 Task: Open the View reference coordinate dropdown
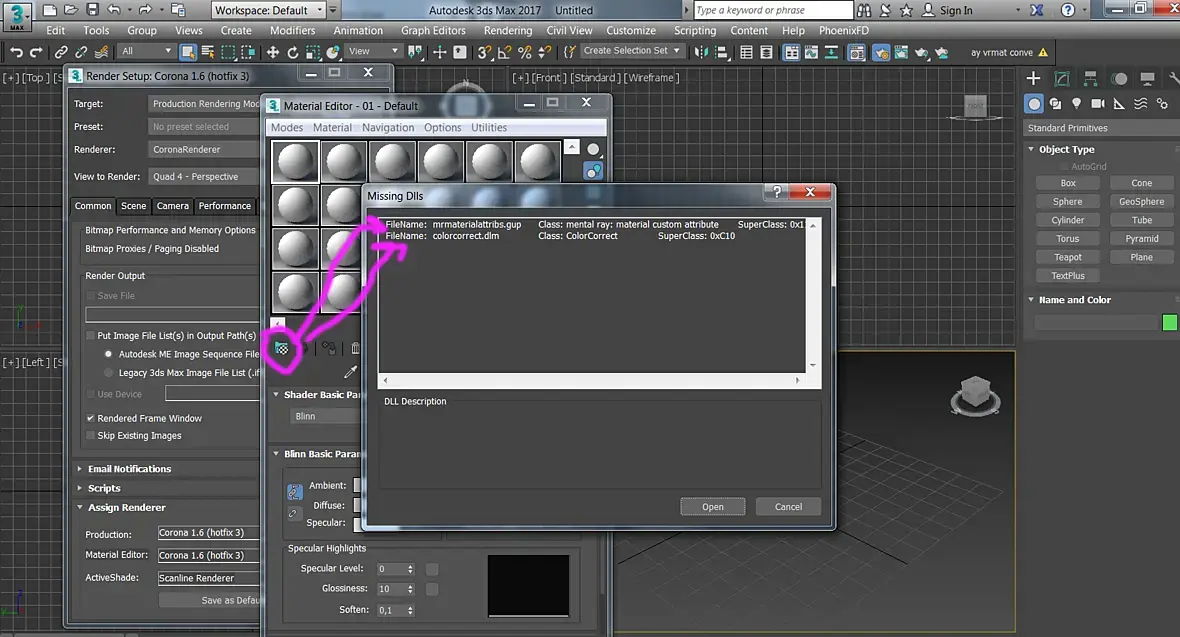(373, 51)
